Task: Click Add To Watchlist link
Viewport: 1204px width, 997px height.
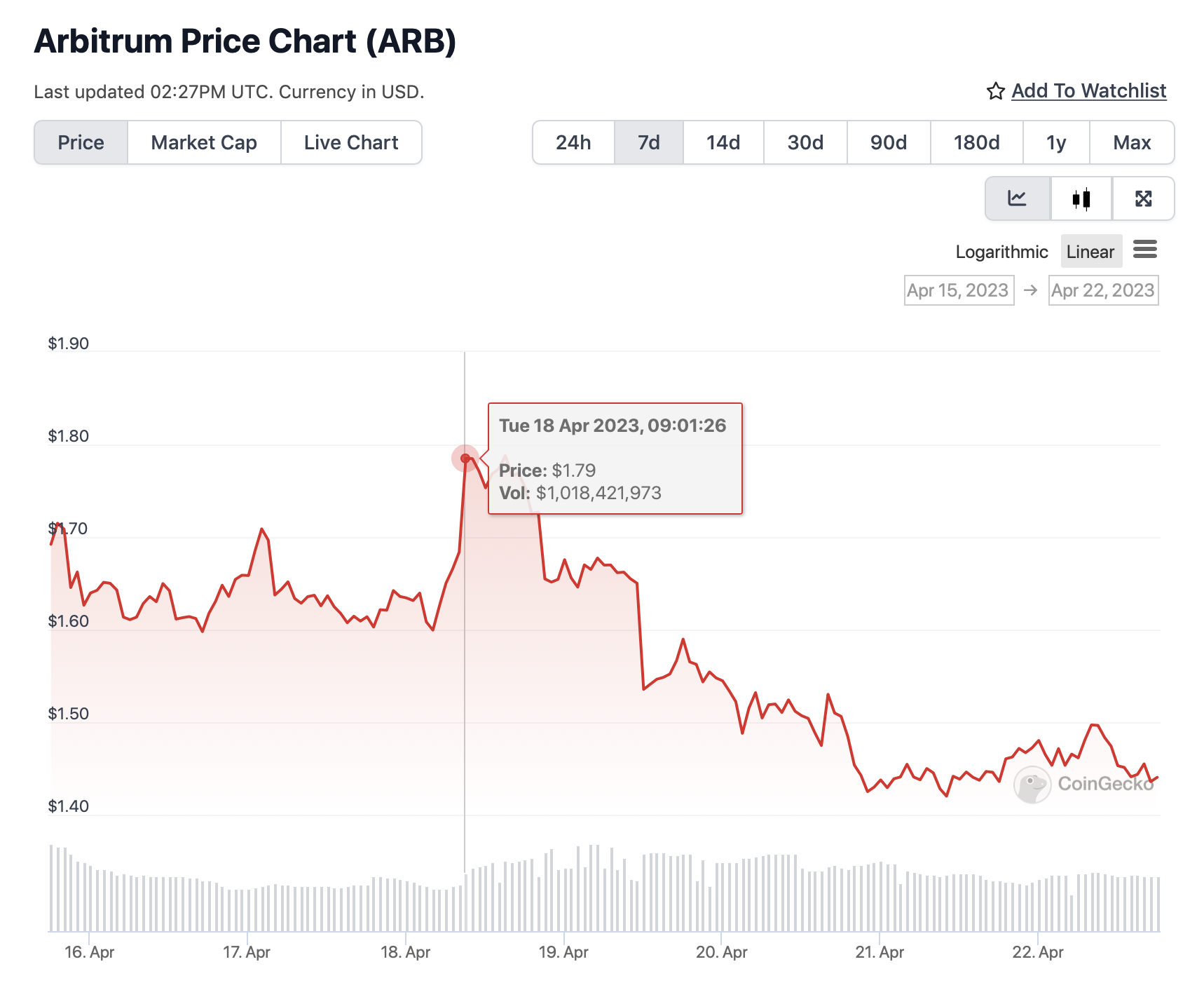Action: tap(1088, 91)
